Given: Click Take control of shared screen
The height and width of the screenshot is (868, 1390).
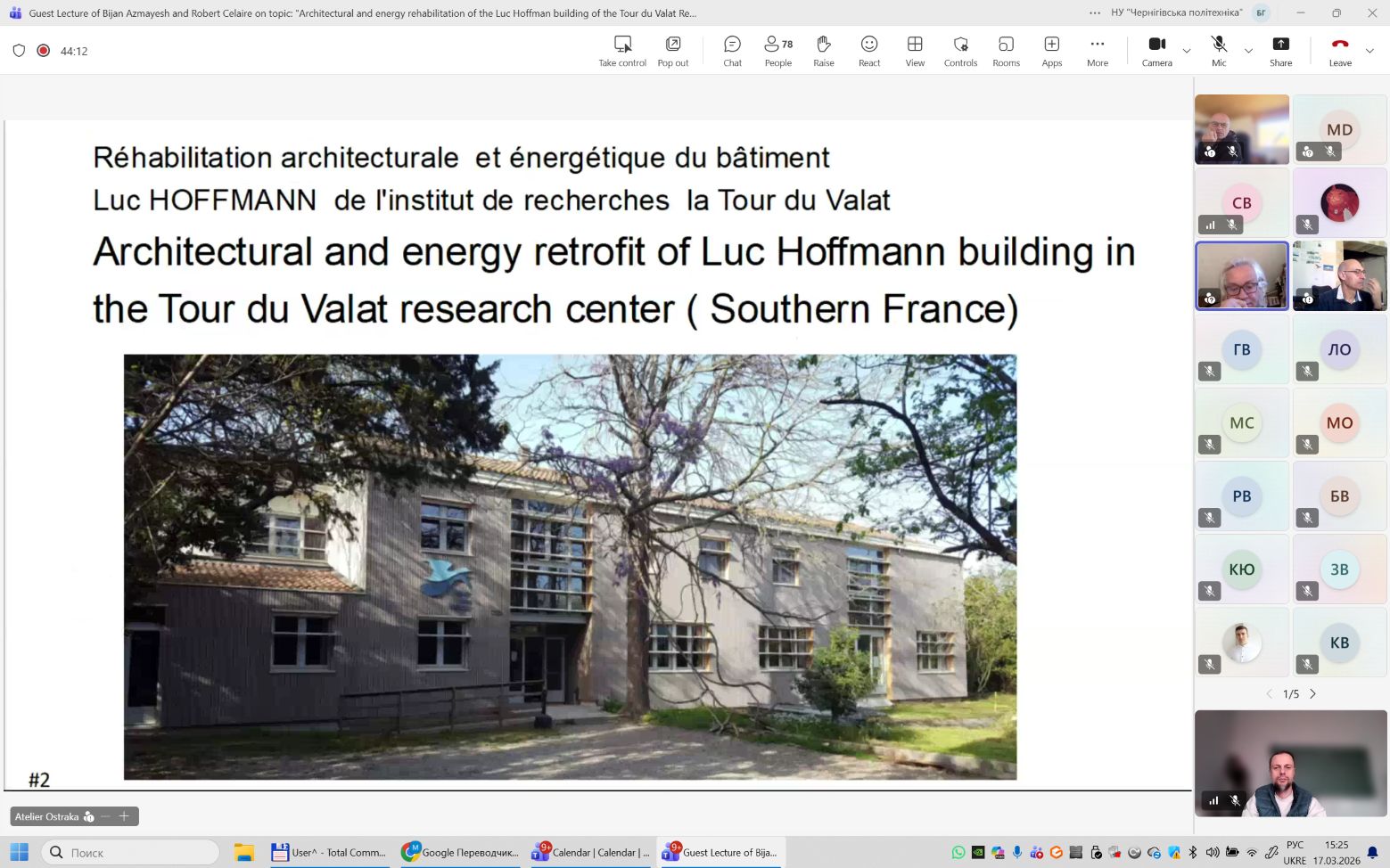Looking at the screenshot, I should [x=622, y=51].
